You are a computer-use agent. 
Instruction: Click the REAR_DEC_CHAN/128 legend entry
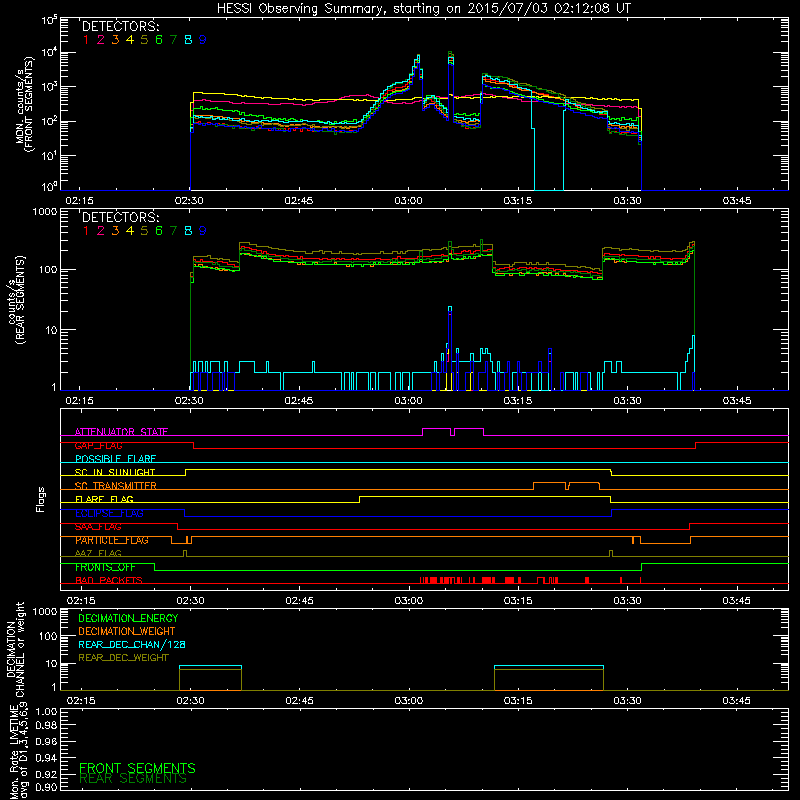pos(132,644)
